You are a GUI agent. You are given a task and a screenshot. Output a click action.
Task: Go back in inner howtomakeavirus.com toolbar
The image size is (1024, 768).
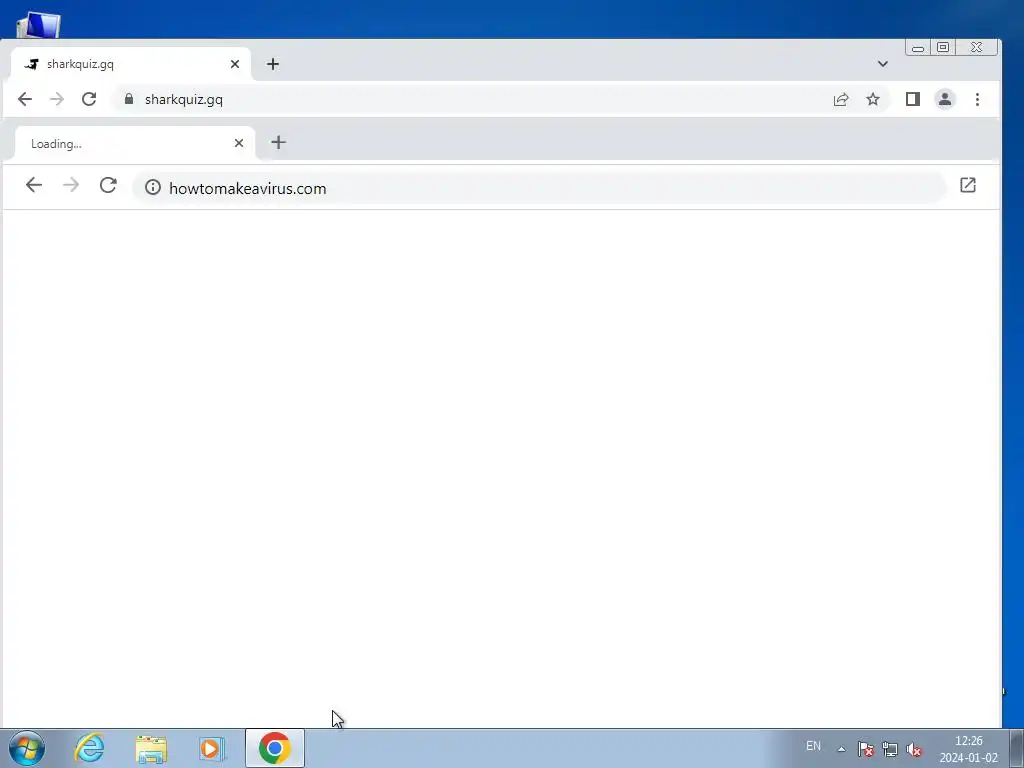[x=34, y=185]
